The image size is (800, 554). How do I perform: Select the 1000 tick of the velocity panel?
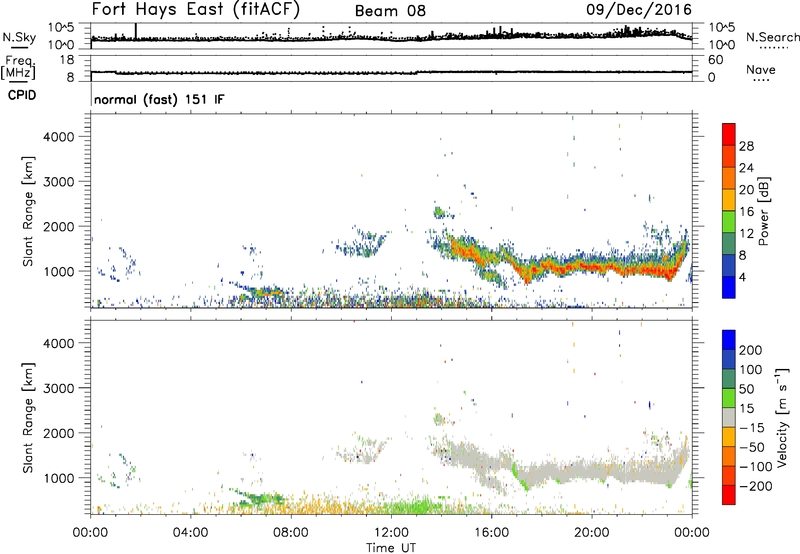pos(59,478)
